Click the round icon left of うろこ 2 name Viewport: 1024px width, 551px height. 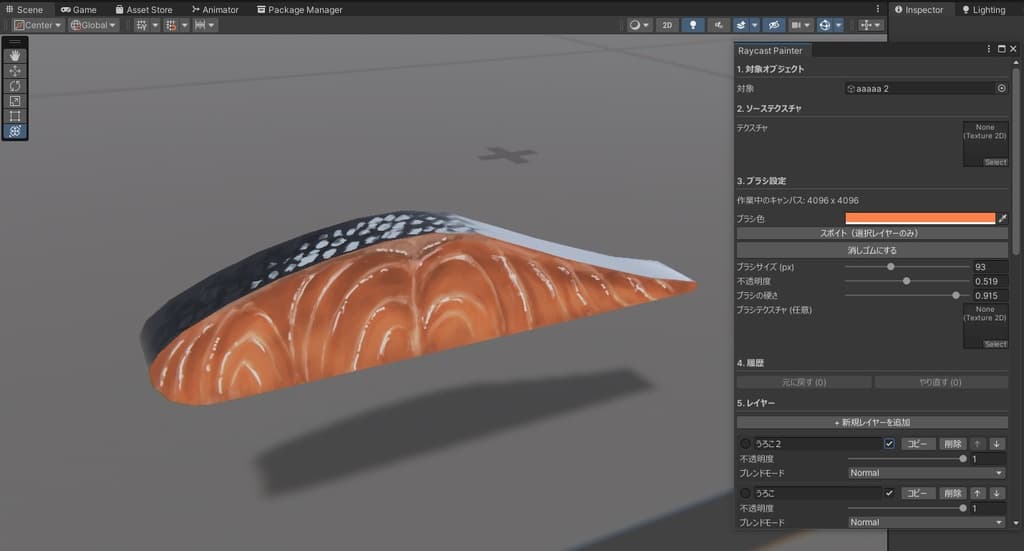pos(745,444)
